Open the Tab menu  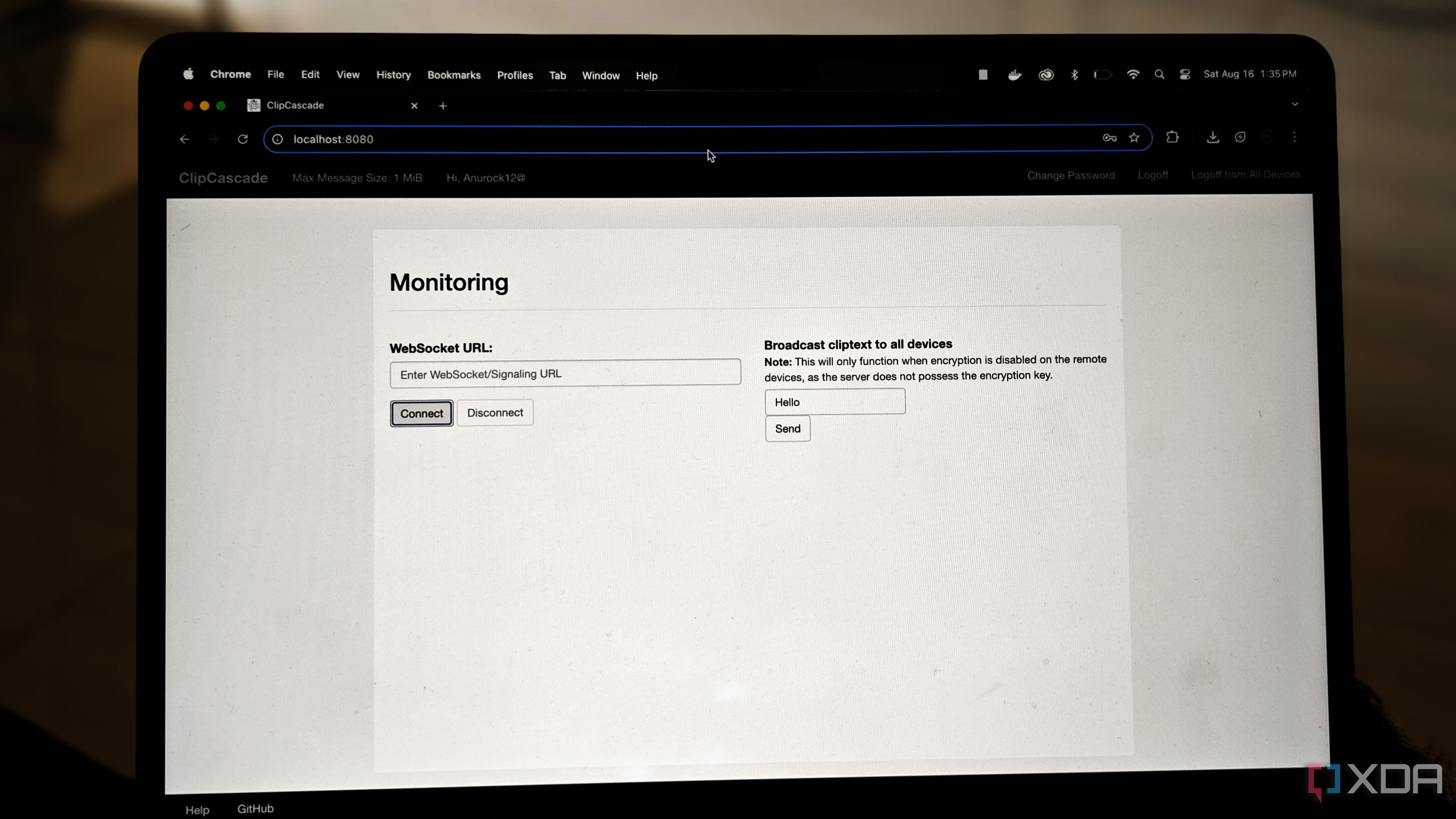point(557,76)
